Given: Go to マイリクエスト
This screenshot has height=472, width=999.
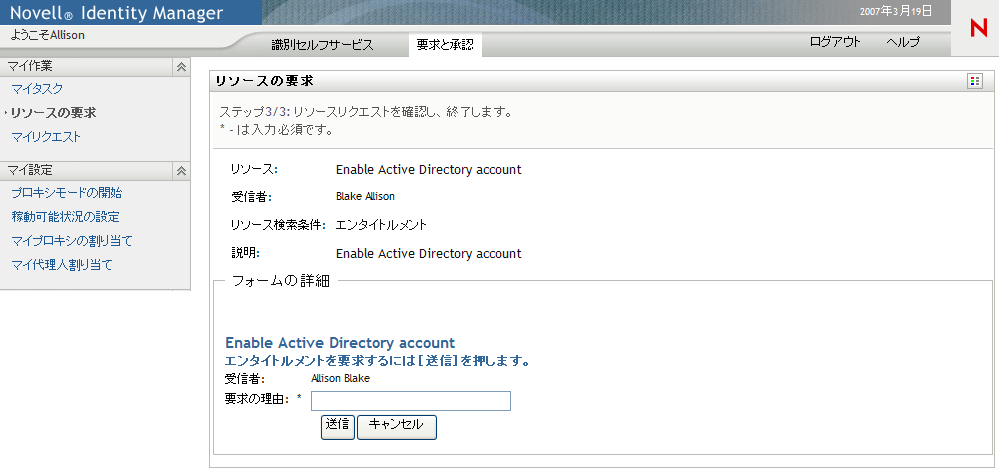Looking at the screenshot, I should 46,137.
